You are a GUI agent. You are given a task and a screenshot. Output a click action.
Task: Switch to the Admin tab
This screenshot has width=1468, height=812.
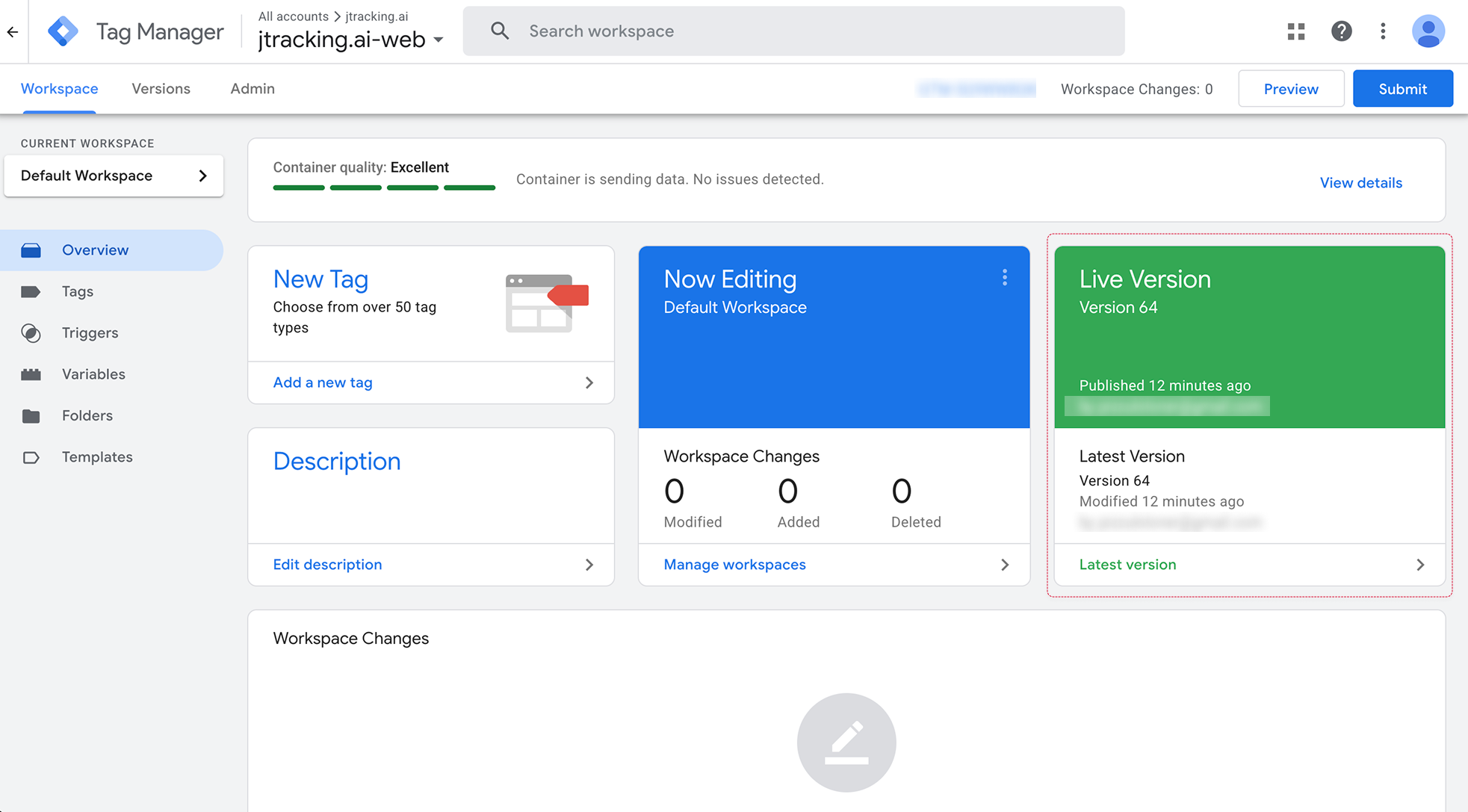tap(253, 89)
